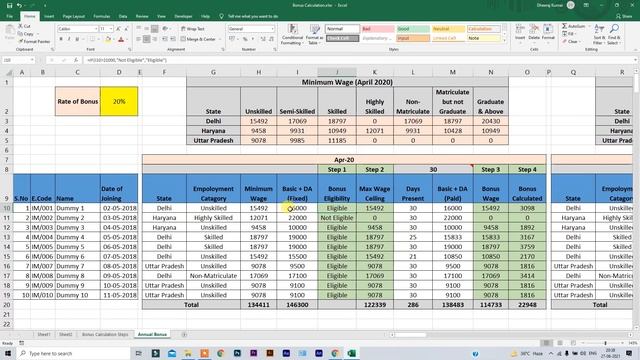This screenshot has width=640, height=360.
Task: Switch to the Page Layout tab
Action: 73,16
